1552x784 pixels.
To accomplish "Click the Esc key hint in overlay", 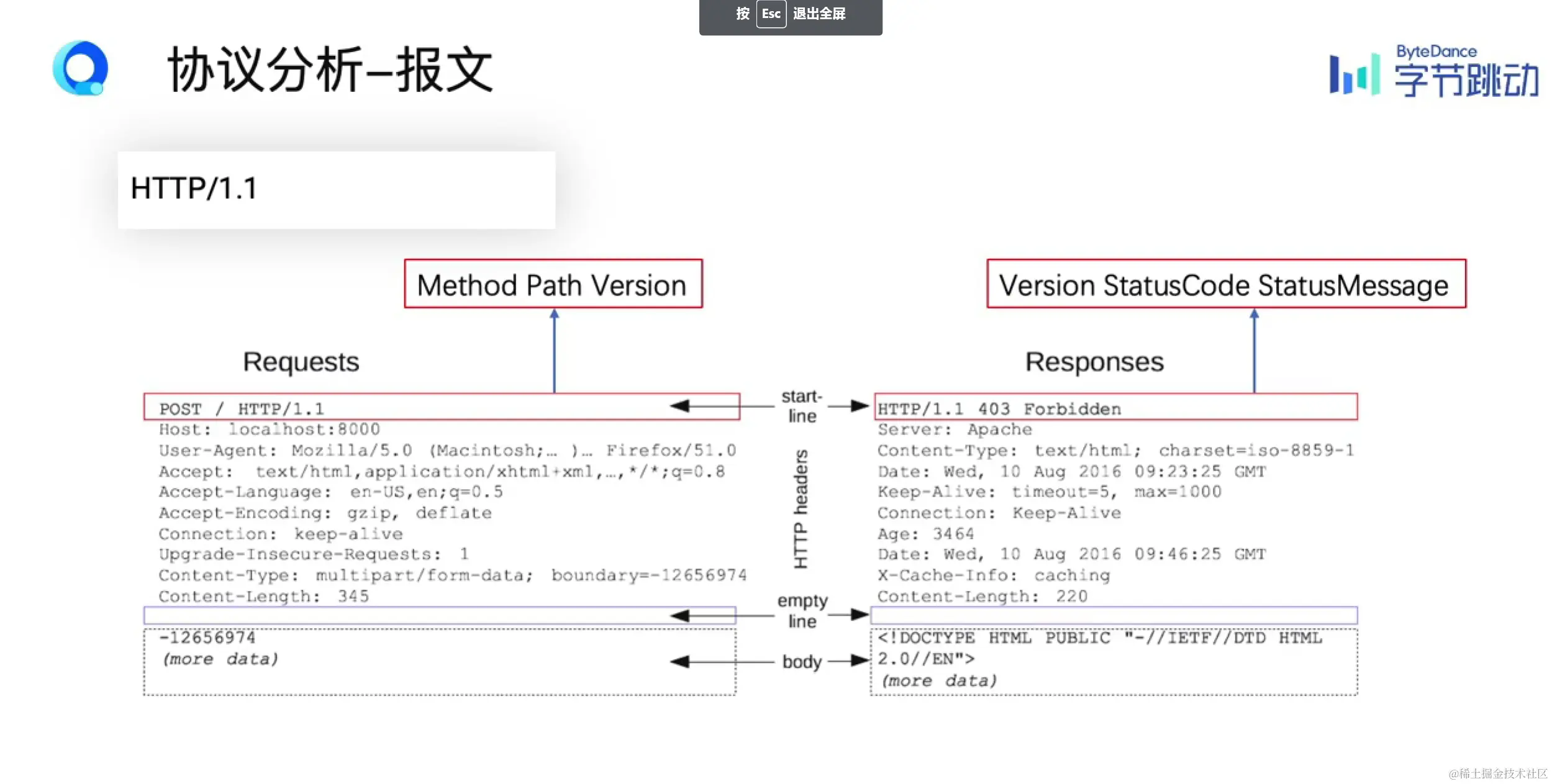I will [771, 14].
